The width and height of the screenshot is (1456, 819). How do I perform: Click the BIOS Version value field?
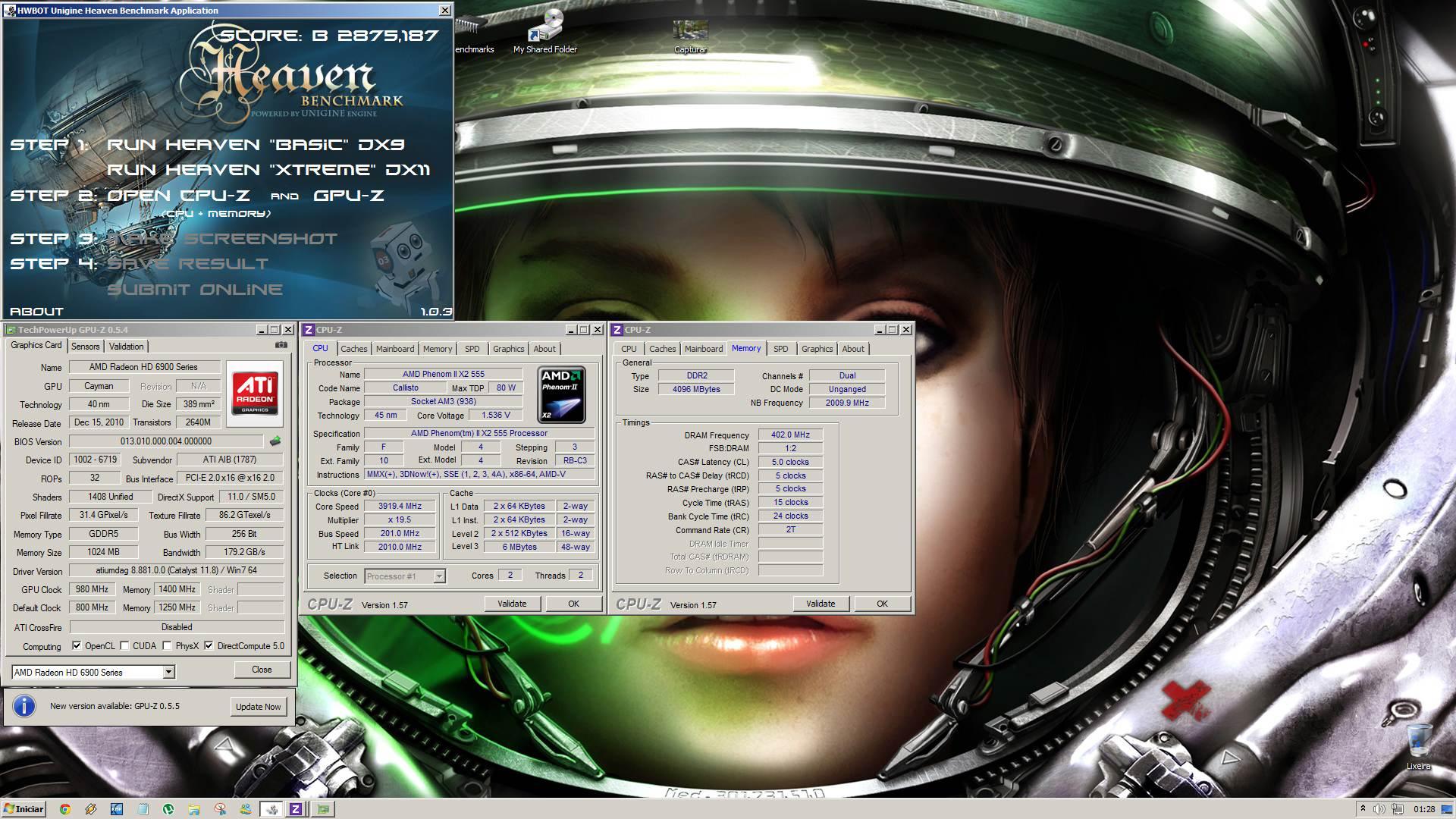click(166, 441)
